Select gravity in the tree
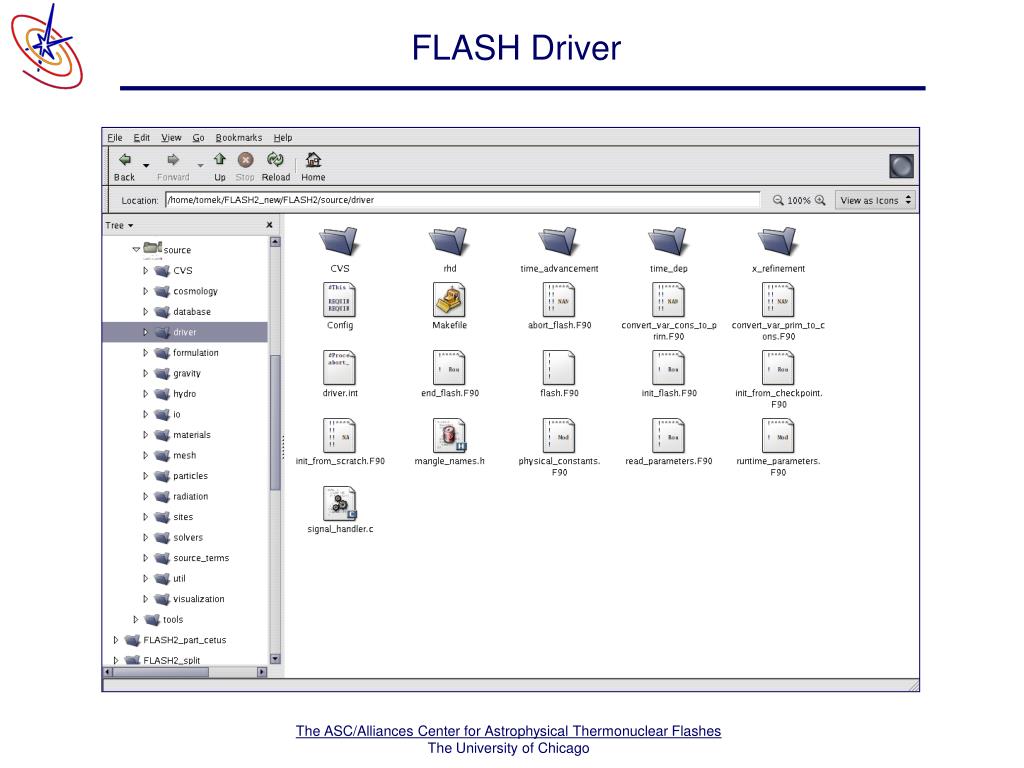This screenshot has height=768, width=1024. 187,374
